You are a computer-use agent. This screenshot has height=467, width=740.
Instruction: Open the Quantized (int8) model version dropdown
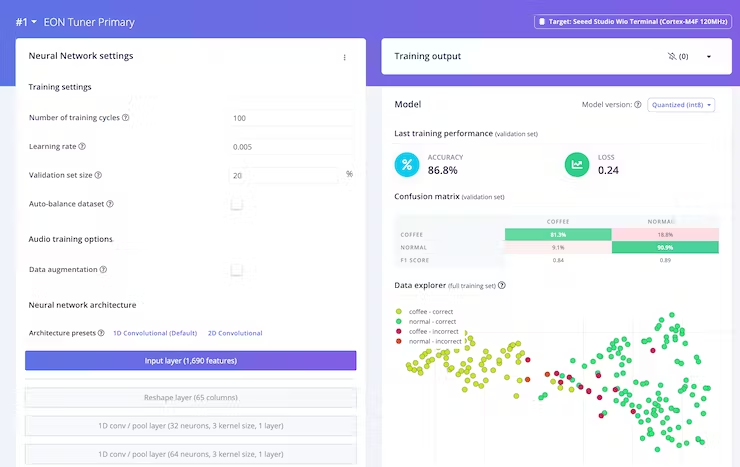click(681, 104)
